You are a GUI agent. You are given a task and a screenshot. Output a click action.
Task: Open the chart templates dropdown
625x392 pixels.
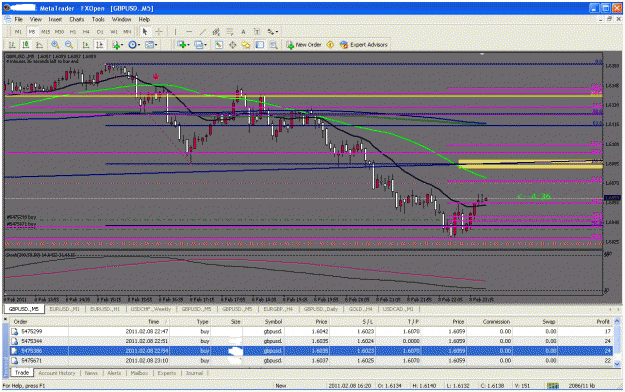151,45
